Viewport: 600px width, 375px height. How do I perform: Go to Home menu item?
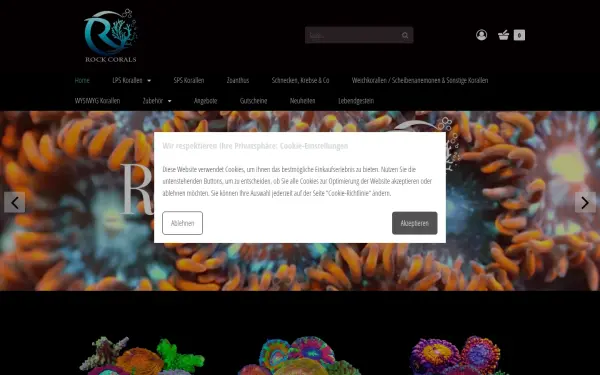pos(82,80)
